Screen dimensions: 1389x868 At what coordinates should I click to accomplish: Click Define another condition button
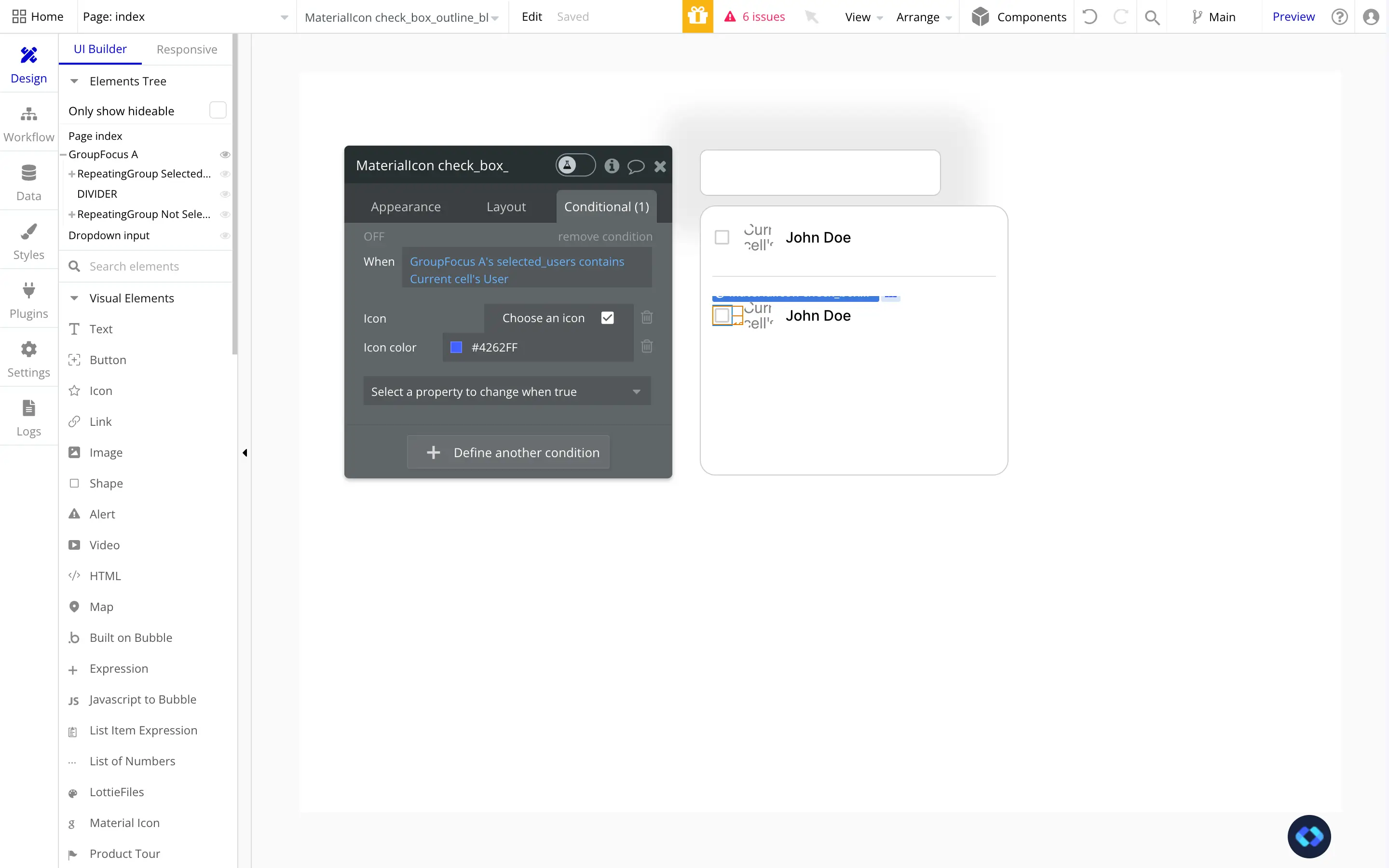point(508,452)
